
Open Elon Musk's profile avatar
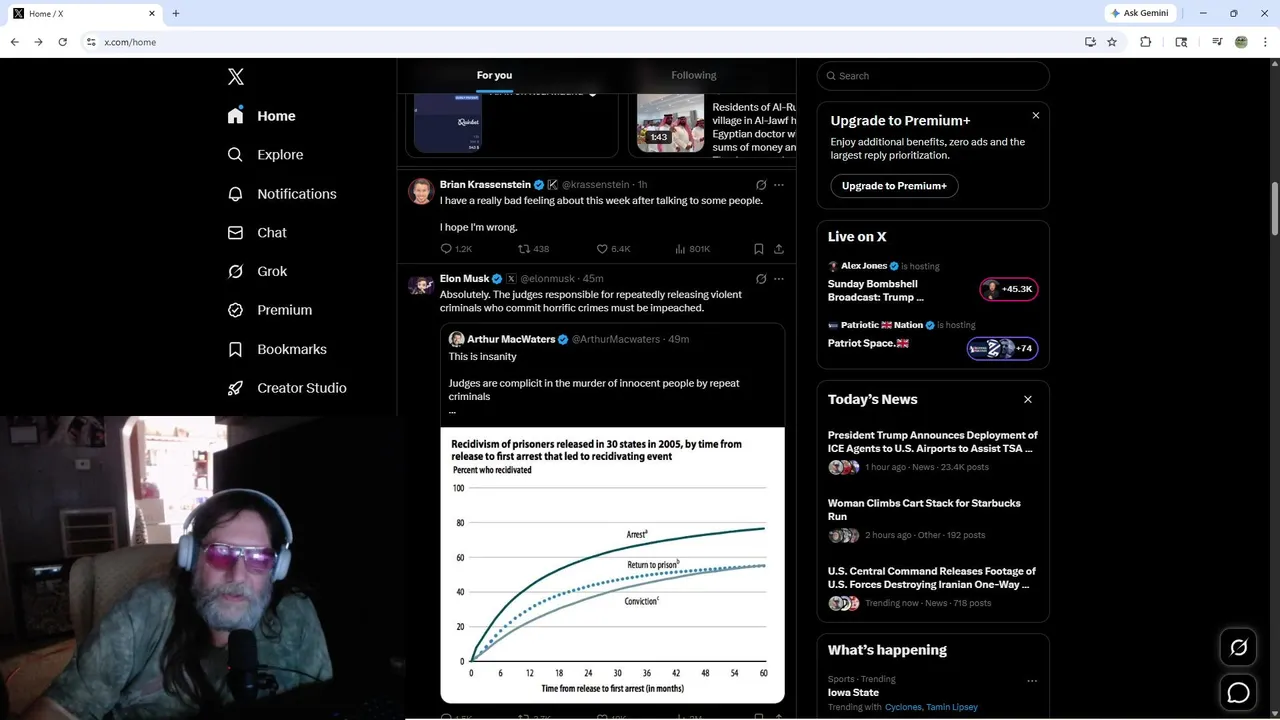point(421,285)
